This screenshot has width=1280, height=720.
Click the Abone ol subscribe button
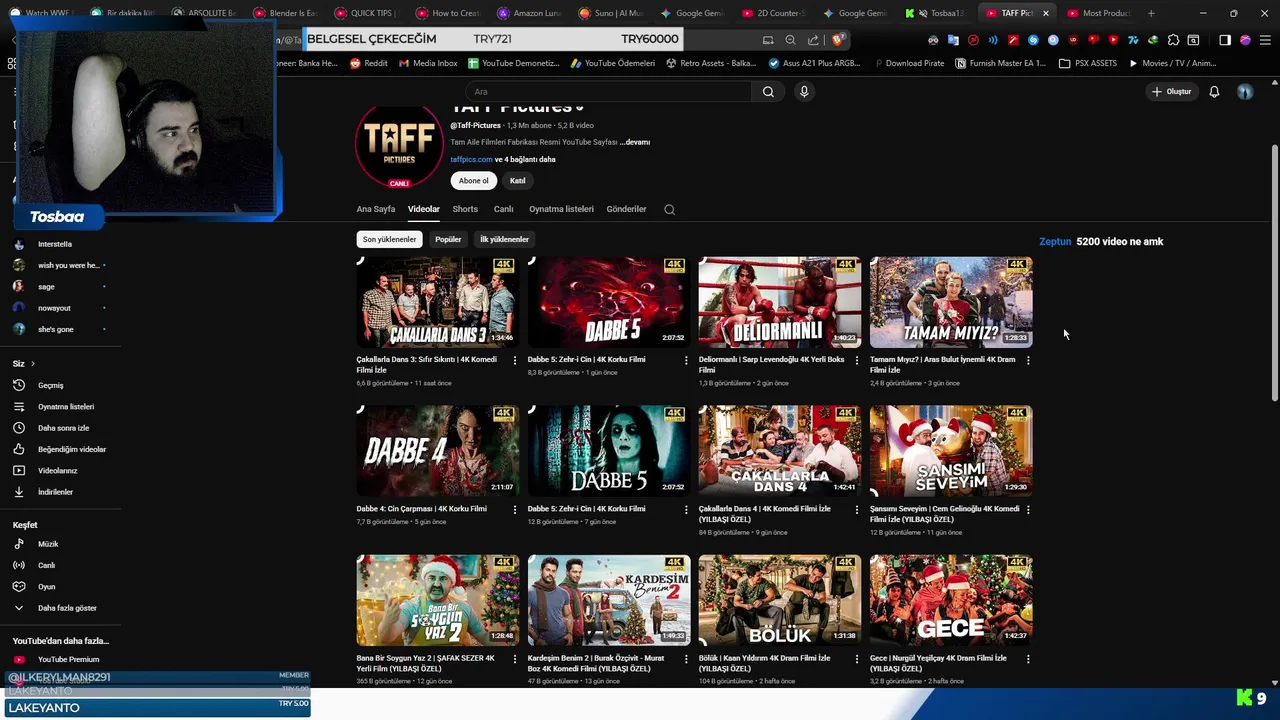click(474, 181)
